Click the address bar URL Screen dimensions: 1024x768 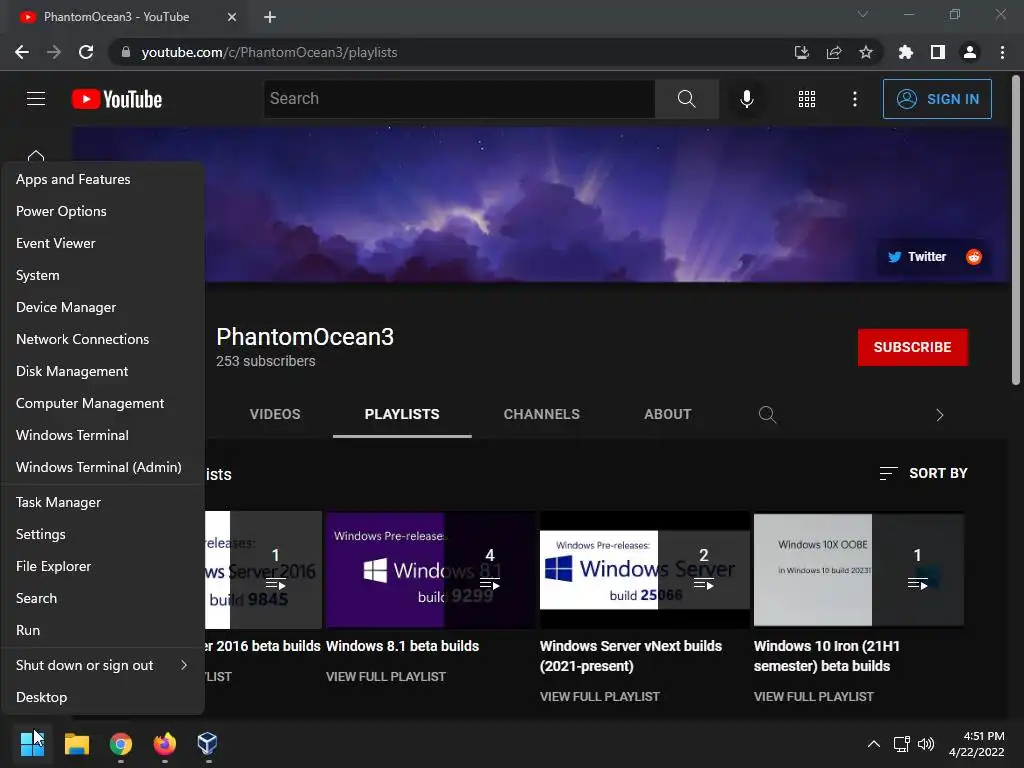click(x=269, y=52)
